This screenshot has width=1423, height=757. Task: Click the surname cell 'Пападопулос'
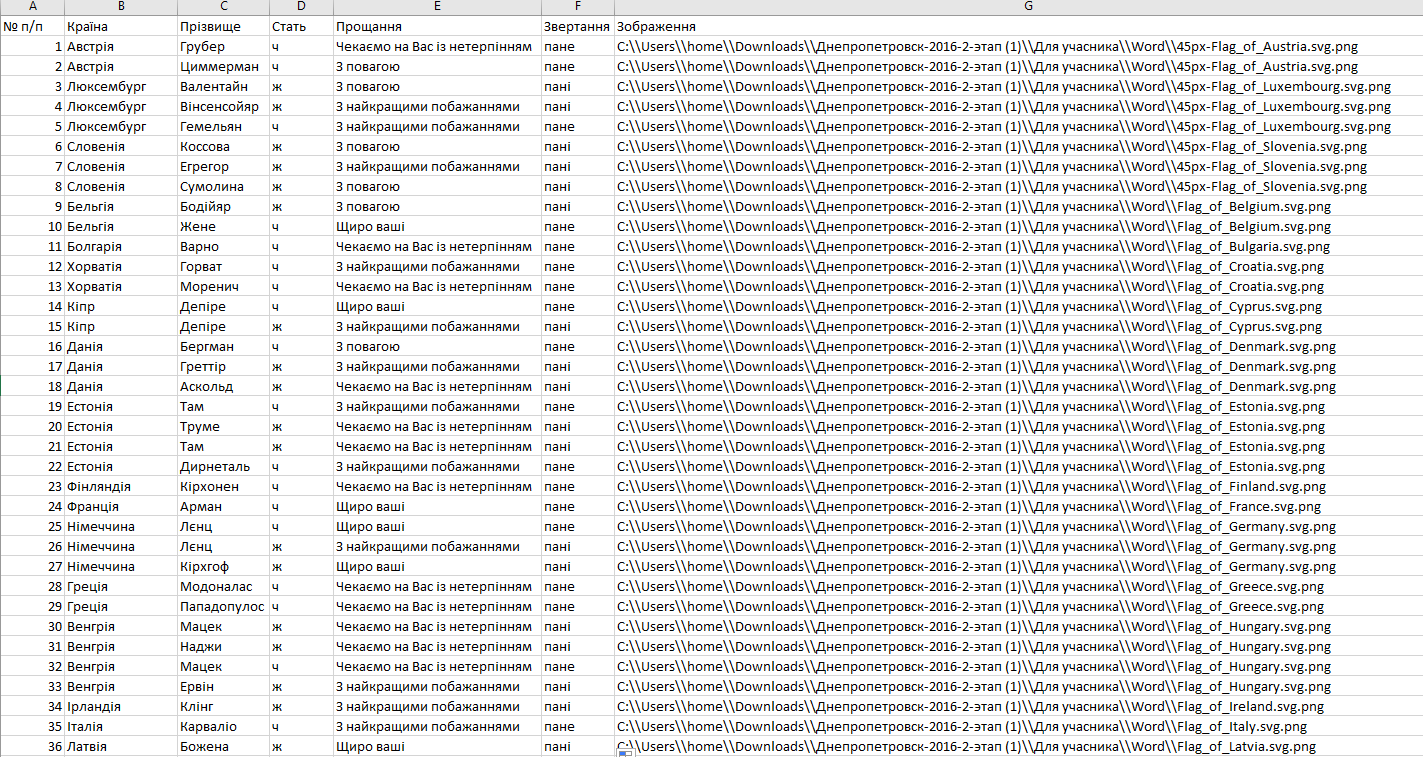click(x=222, y=606)
